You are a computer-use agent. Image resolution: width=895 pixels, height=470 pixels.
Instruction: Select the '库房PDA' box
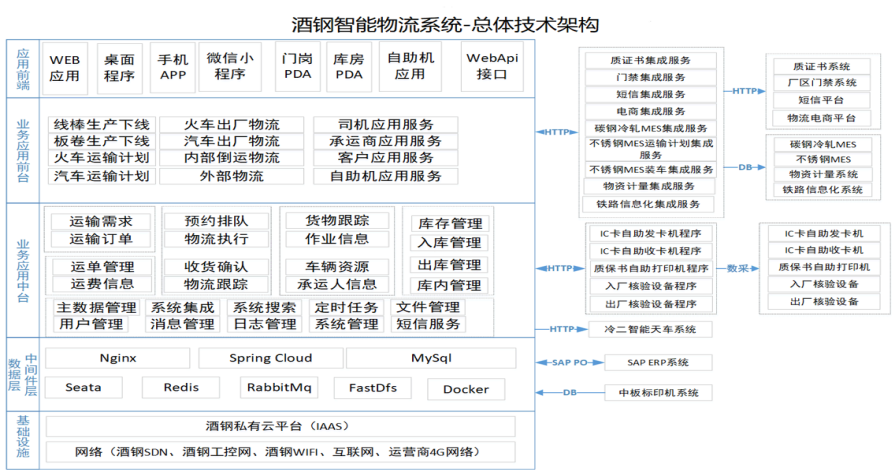pyautogui.click(x=349, y=66)
